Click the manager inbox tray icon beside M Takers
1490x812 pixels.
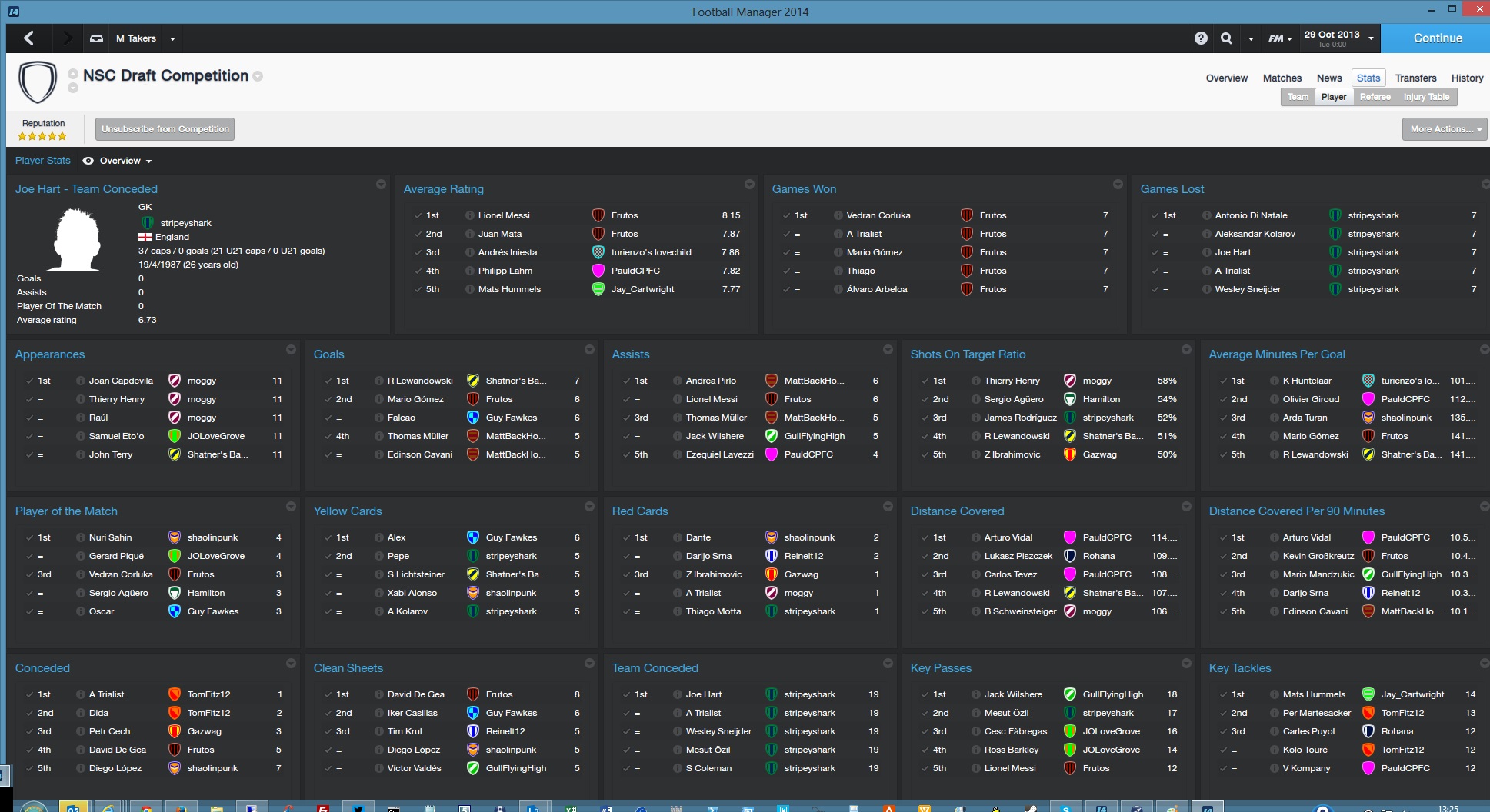pyautogui.click(x=96, y=38)
